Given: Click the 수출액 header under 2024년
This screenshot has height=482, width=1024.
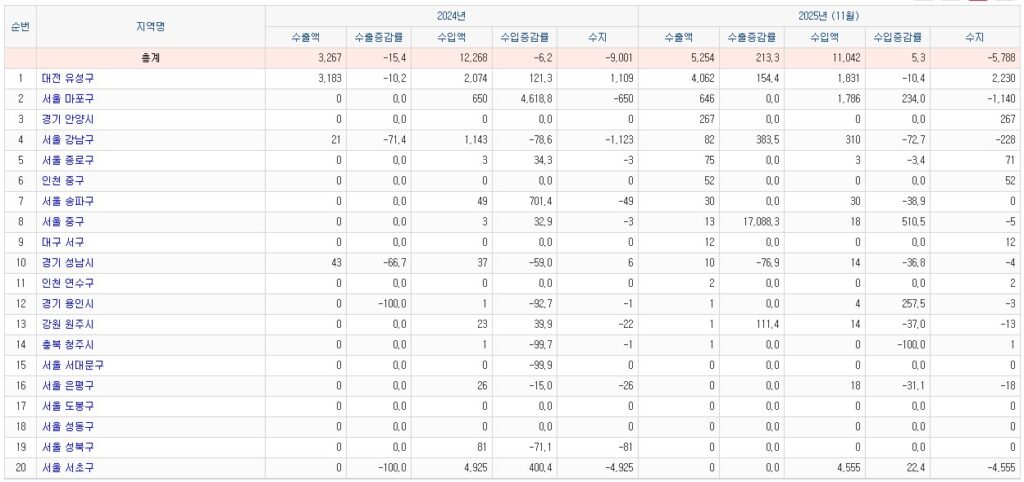Looking at the screenshot, I should click(305, 37).
